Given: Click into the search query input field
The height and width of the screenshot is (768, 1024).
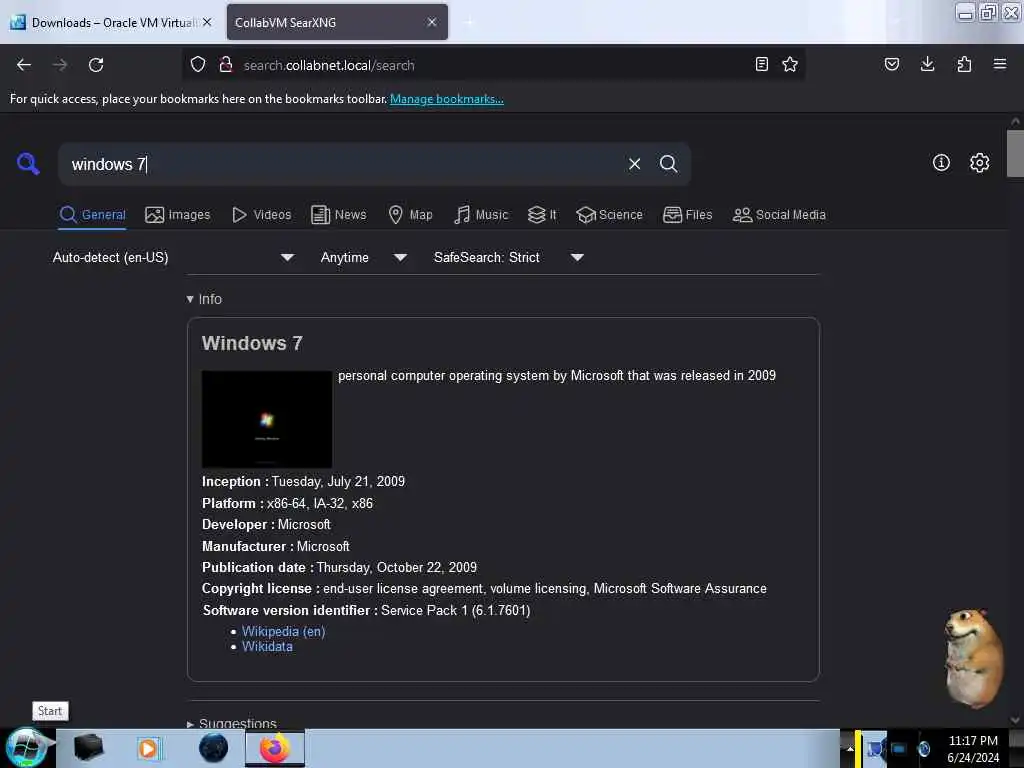Looking at the screenshot, I should [346, 164].
